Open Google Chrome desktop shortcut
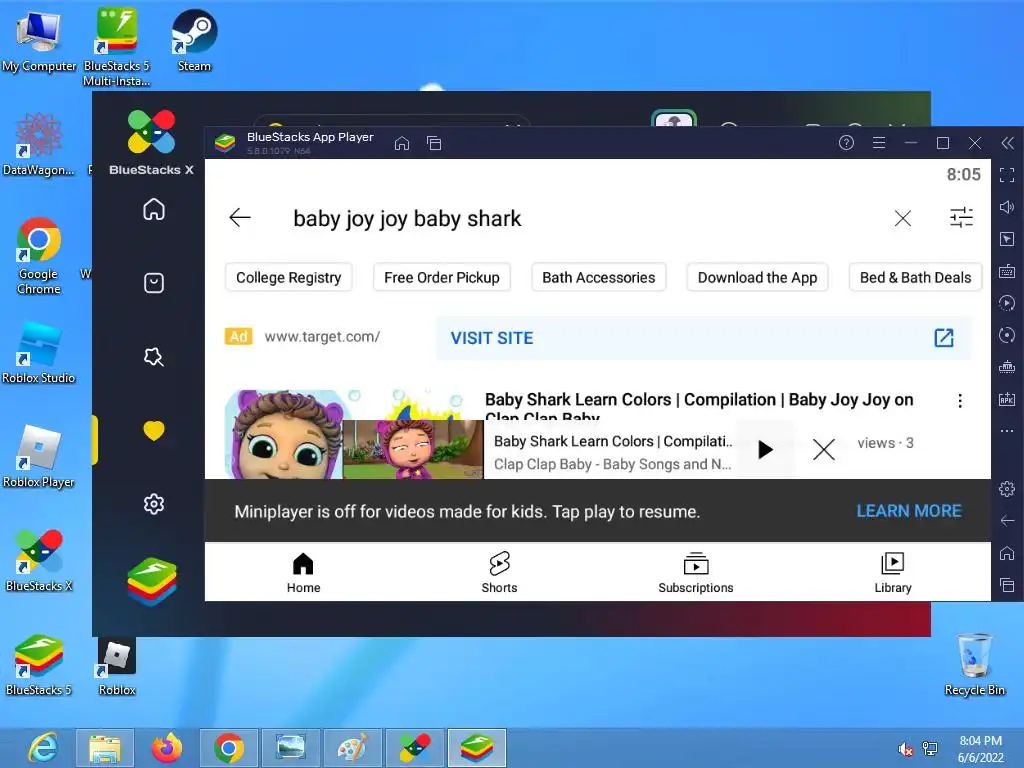The image size is (1024, 768). [39, 256]
